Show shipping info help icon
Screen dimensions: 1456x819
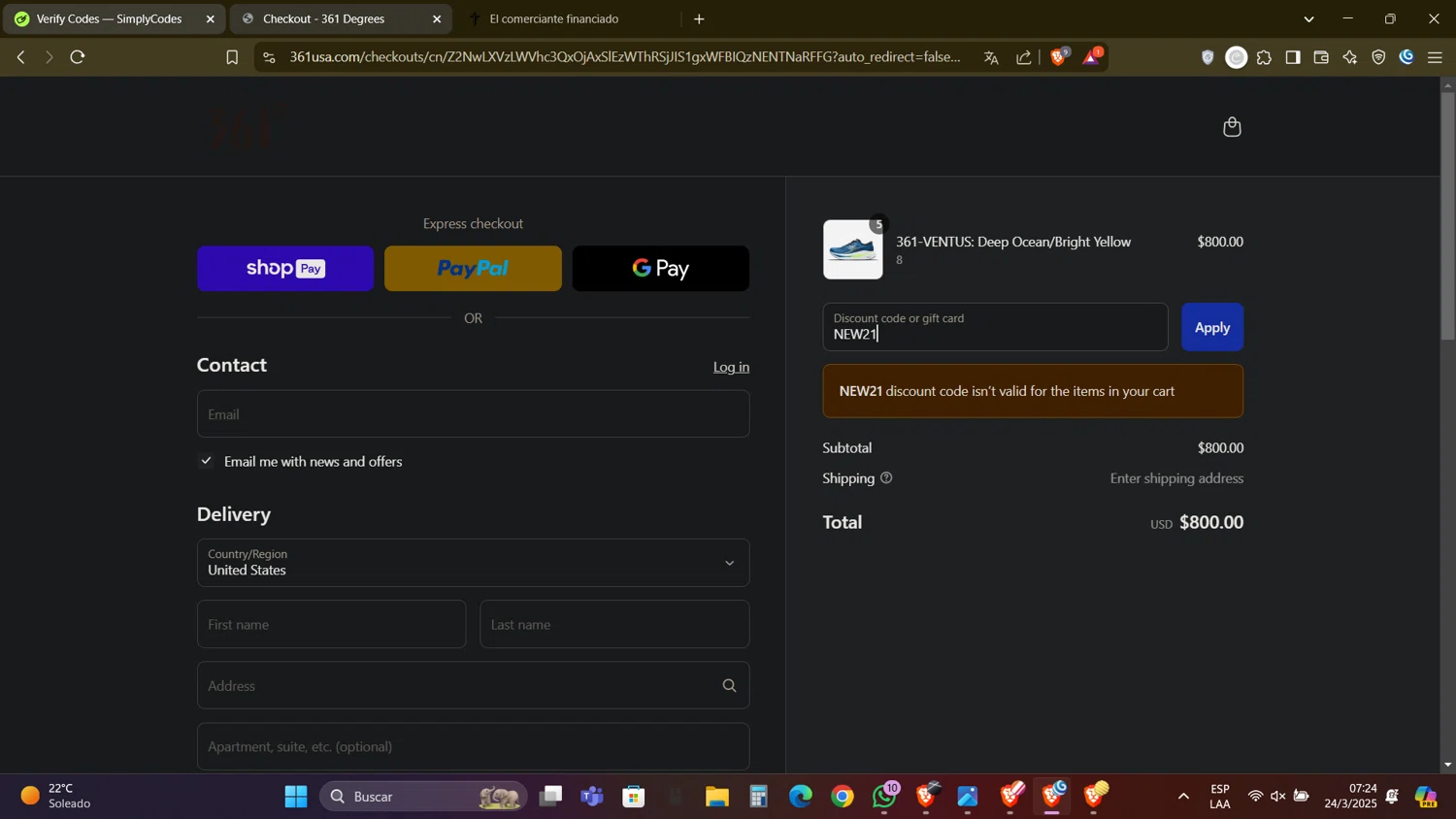tap(886, 478)
